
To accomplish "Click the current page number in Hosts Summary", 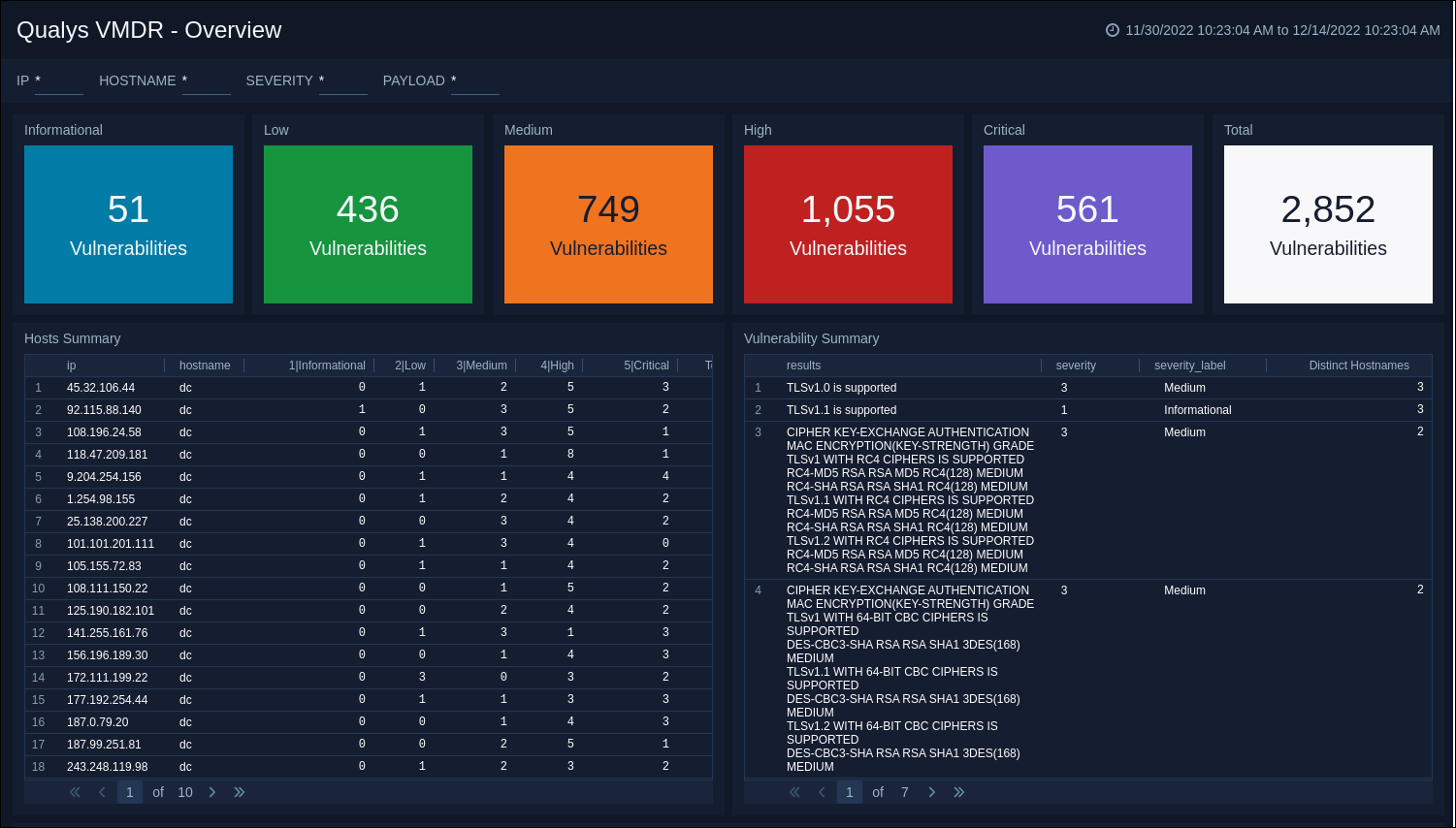I will [x=129, y=792].
